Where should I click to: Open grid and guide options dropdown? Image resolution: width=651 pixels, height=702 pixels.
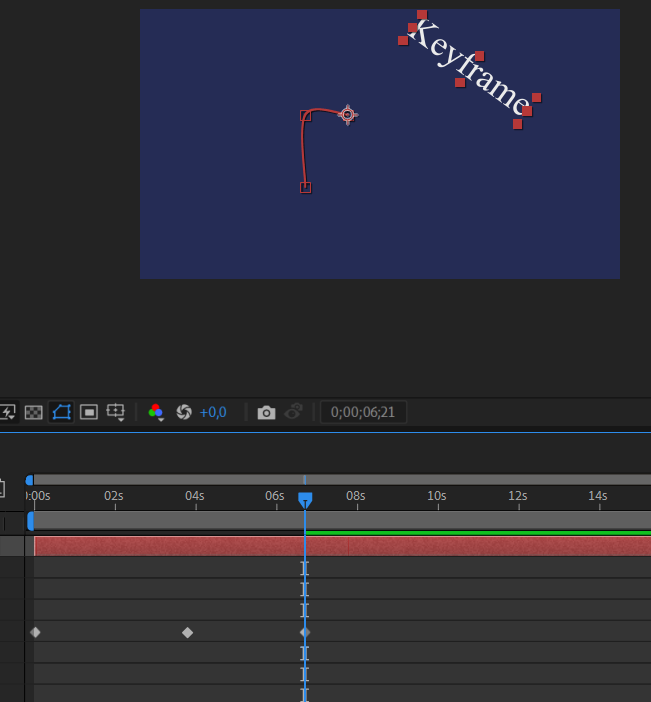coord(116,412)
